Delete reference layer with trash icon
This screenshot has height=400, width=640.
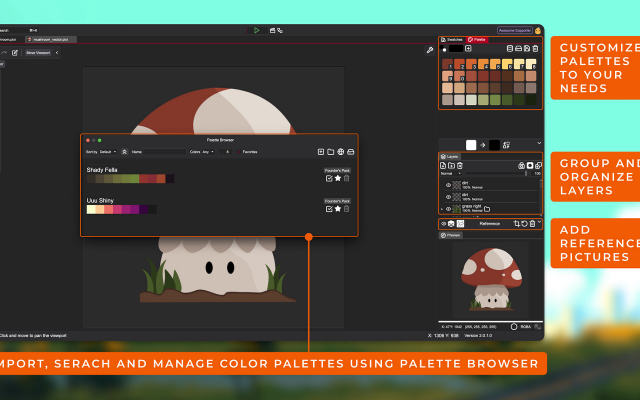tap(532, 224)
